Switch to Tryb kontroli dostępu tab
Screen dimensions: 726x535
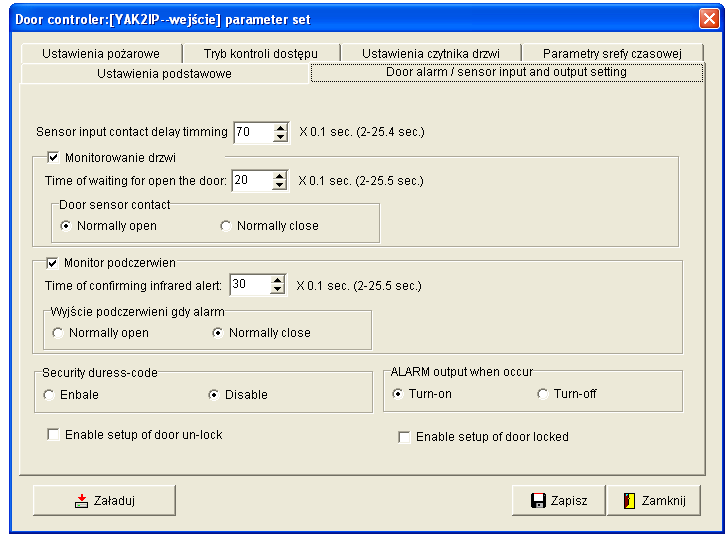261,54
